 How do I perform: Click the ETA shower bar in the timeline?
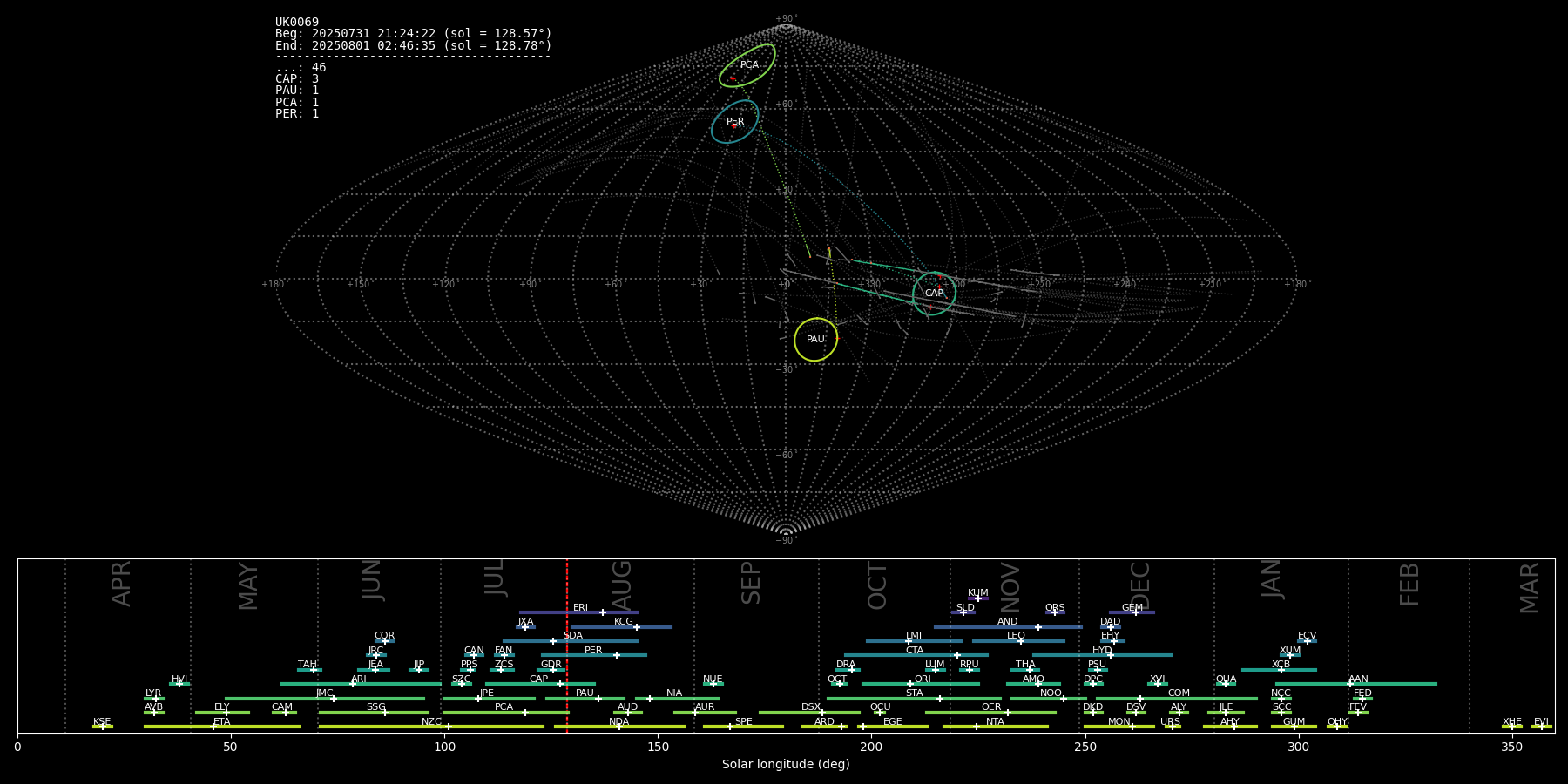(222, 727)
